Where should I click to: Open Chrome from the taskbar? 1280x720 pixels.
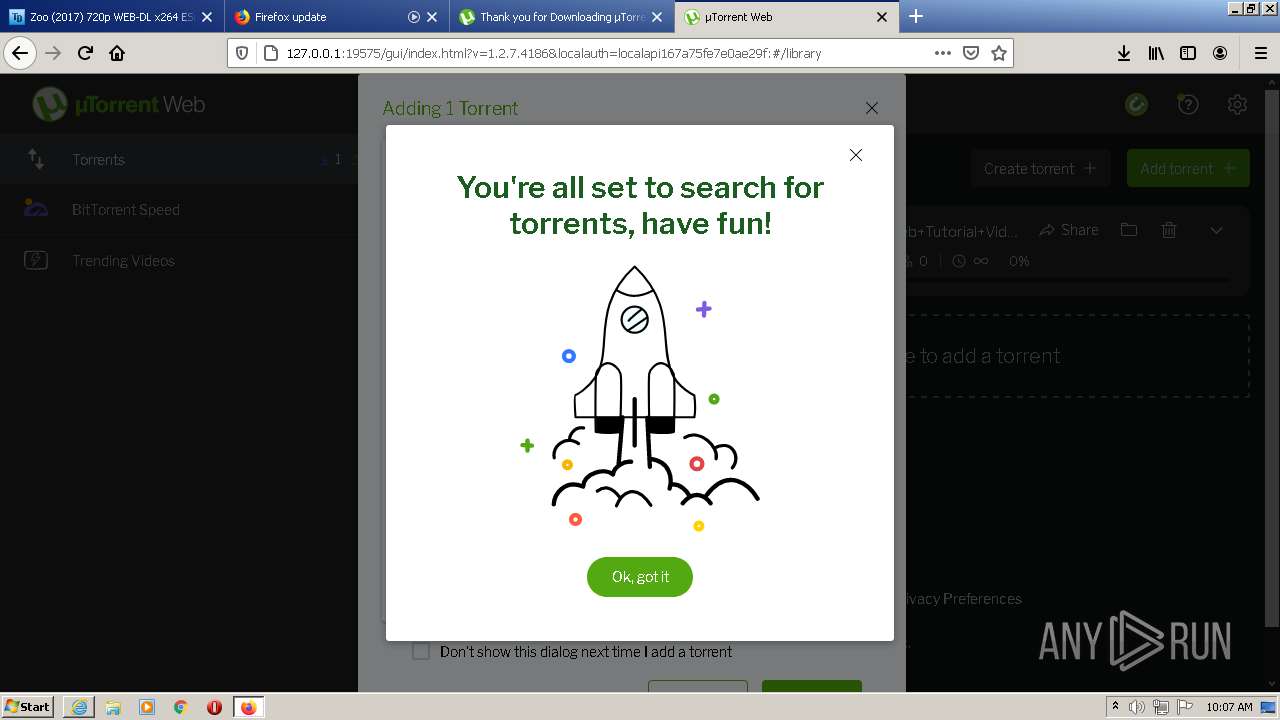point(180,707)
